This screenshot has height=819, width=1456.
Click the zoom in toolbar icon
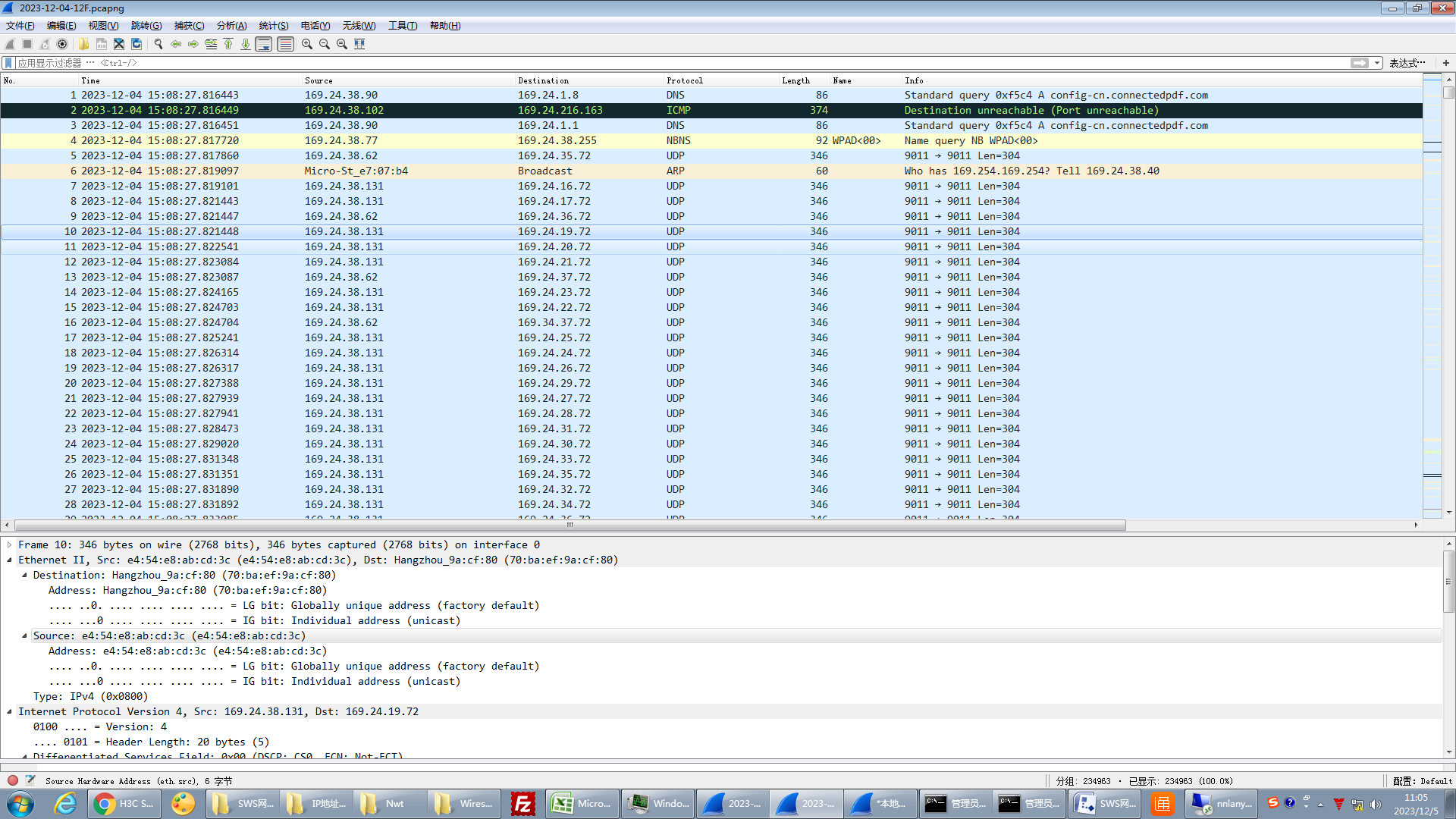point(307,44)
